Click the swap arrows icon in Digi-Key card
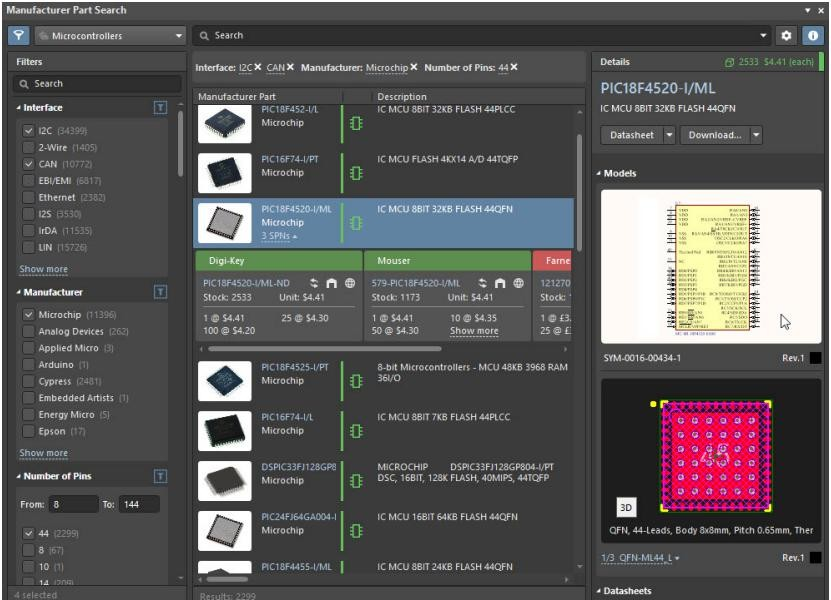 pyautogui.click(x=314, y=283)
